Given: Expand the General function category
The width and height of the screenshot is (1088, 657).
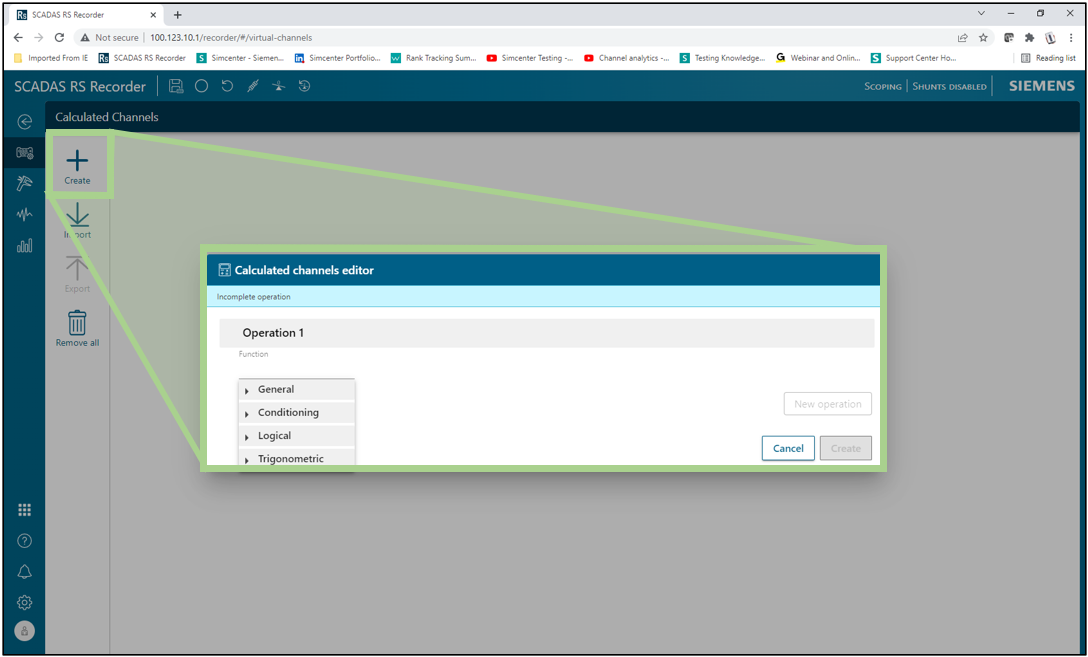Looking at the screenshot, I should coord(275,390).
